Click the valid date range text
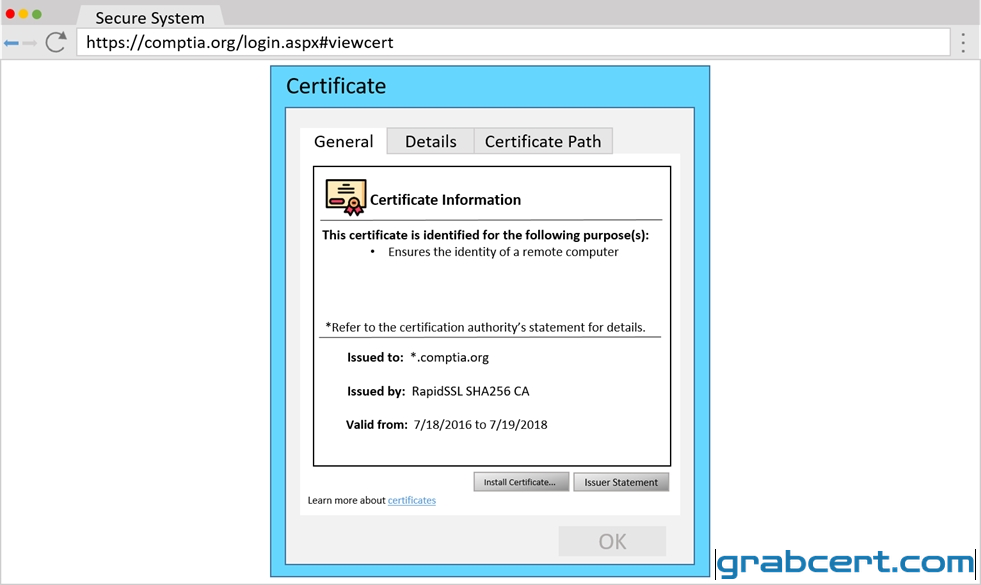 pos(480,424)
